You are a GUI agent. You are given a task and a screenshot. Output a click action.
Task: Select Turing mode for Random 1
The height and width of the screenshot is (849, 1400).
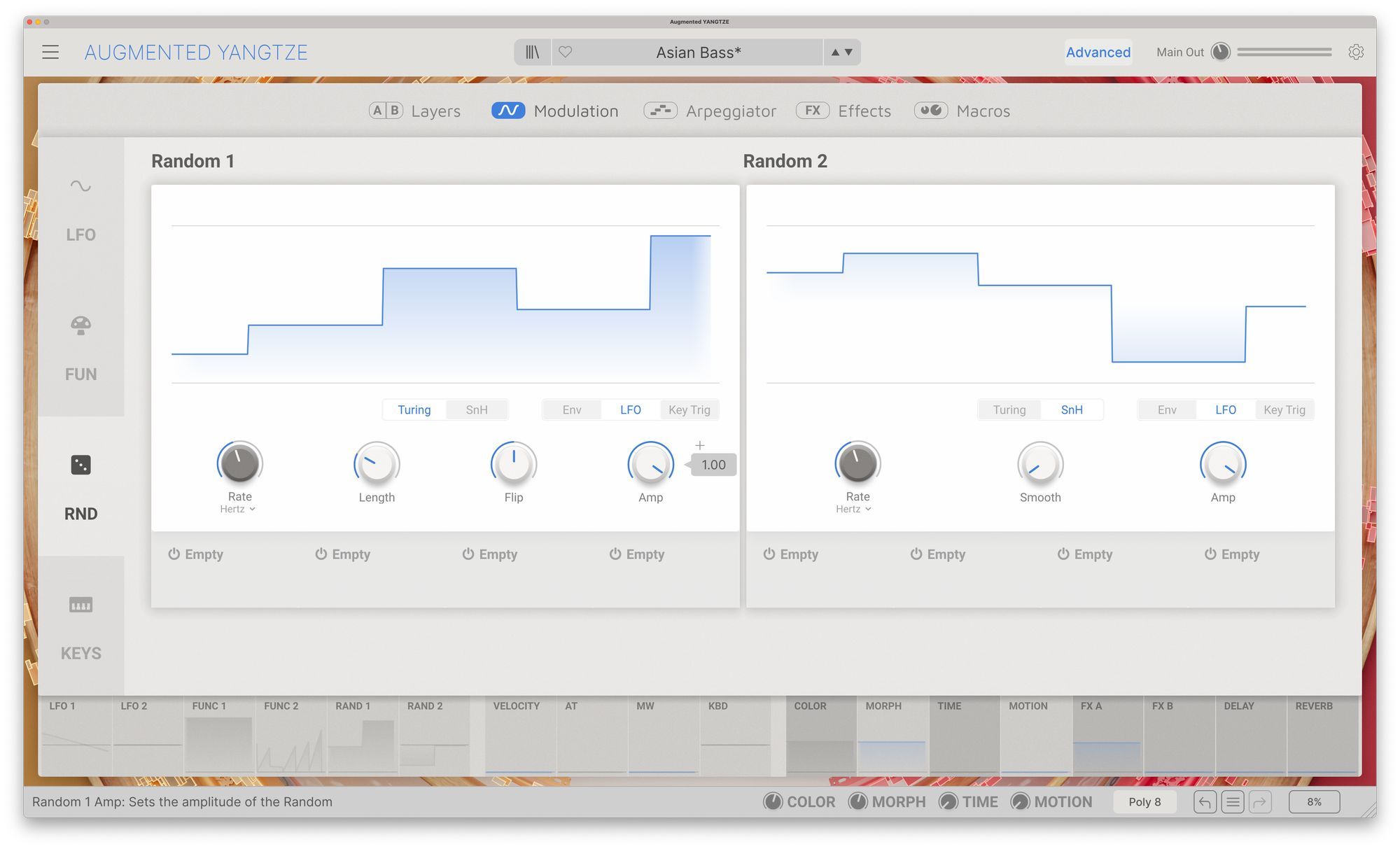(414, 410)
